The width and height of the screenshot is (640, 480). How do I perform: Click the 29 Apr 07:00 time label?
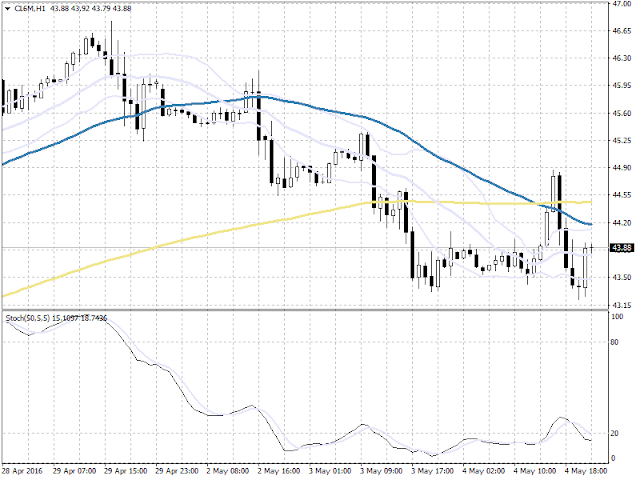pos(74,471)
